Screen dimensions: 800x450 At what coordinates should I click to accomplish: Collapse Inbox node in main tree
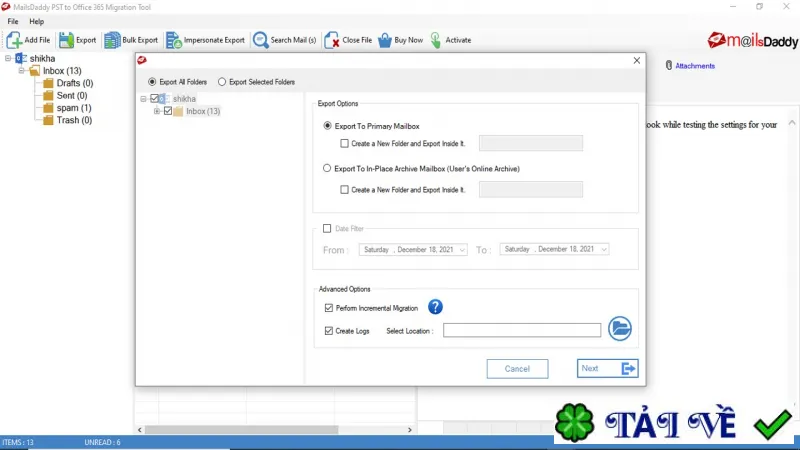pos(21,70)
